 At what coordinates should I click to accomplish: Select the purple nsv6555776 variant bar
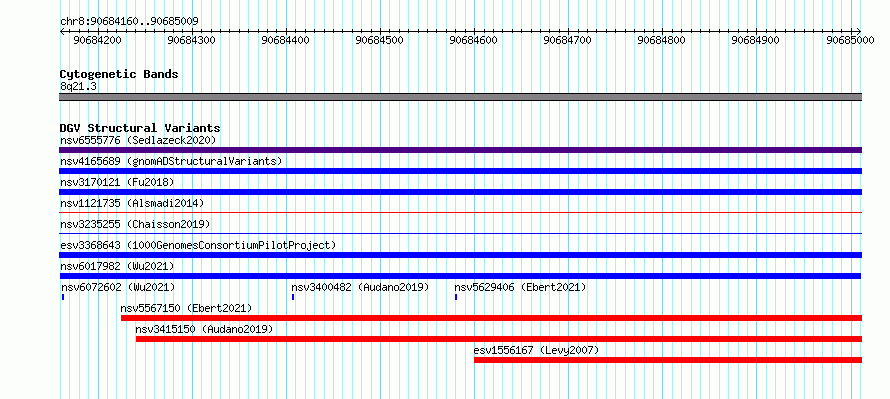[460, 150]
